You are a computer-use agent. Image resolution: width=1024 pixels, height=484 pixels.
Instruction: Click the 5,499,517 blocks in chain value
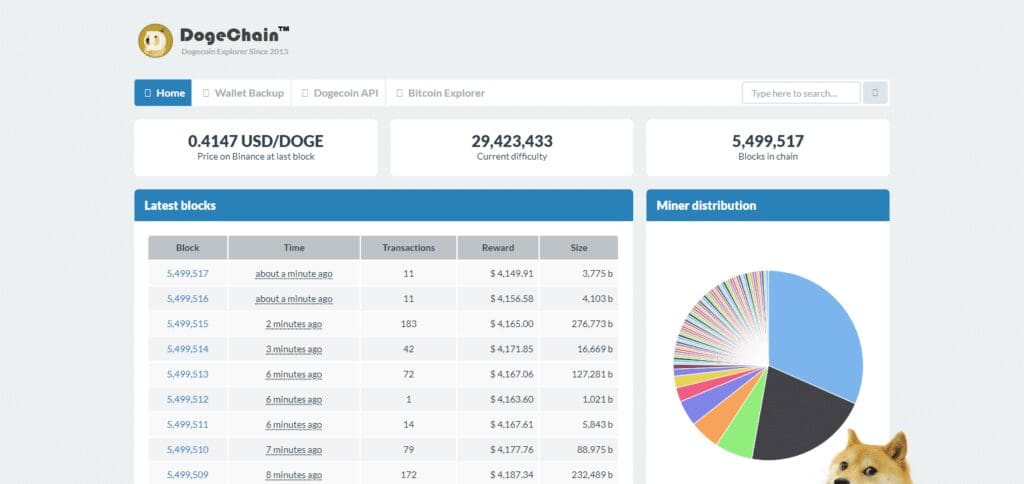click(x=768, y=141)
